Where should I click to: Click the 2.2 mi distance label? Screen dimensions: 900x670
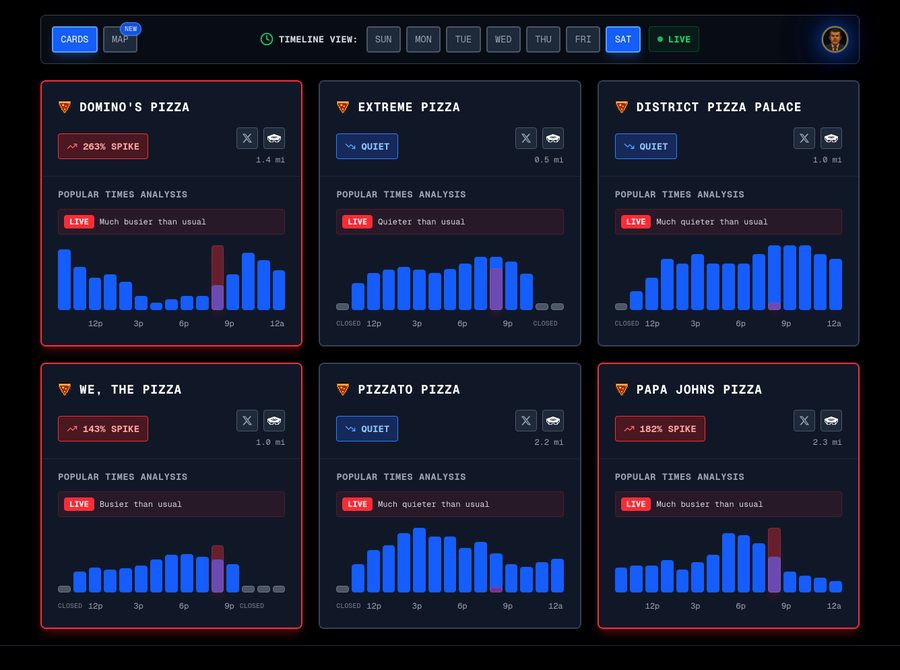(549, 442)
